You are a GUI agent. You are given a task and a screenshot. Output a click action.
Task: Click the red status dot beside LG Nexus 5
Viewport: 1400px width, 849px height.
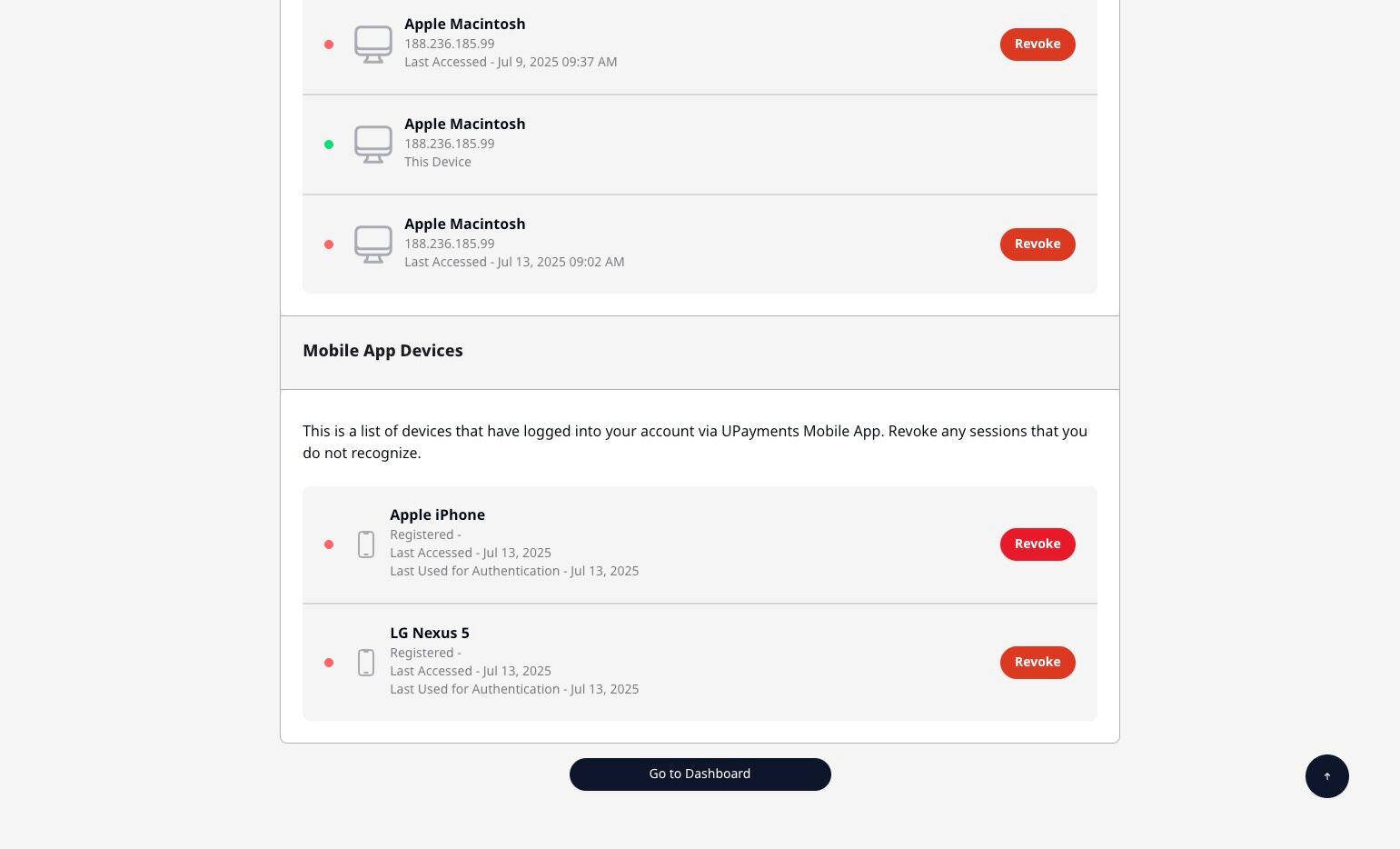point(329,663)
